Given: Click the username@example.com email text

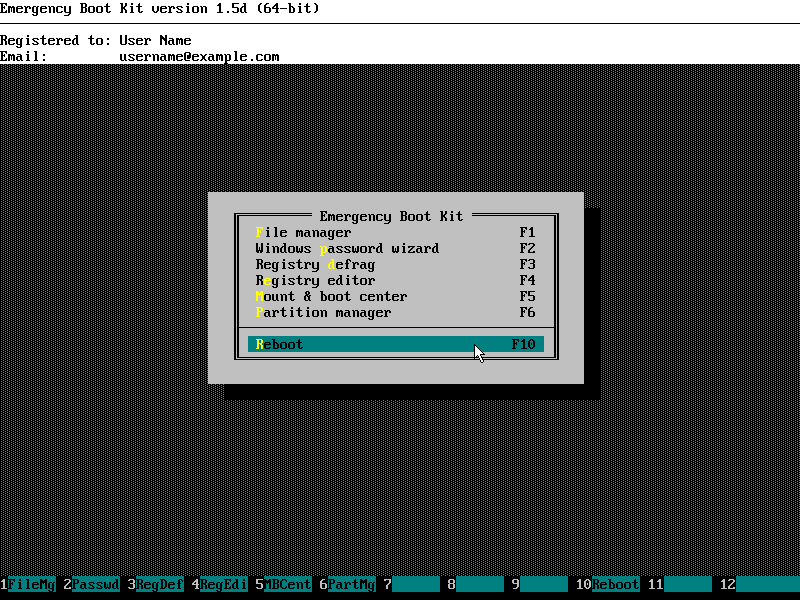Looking at the screenshot, I should pyautogui.click(x=199, y=57).
